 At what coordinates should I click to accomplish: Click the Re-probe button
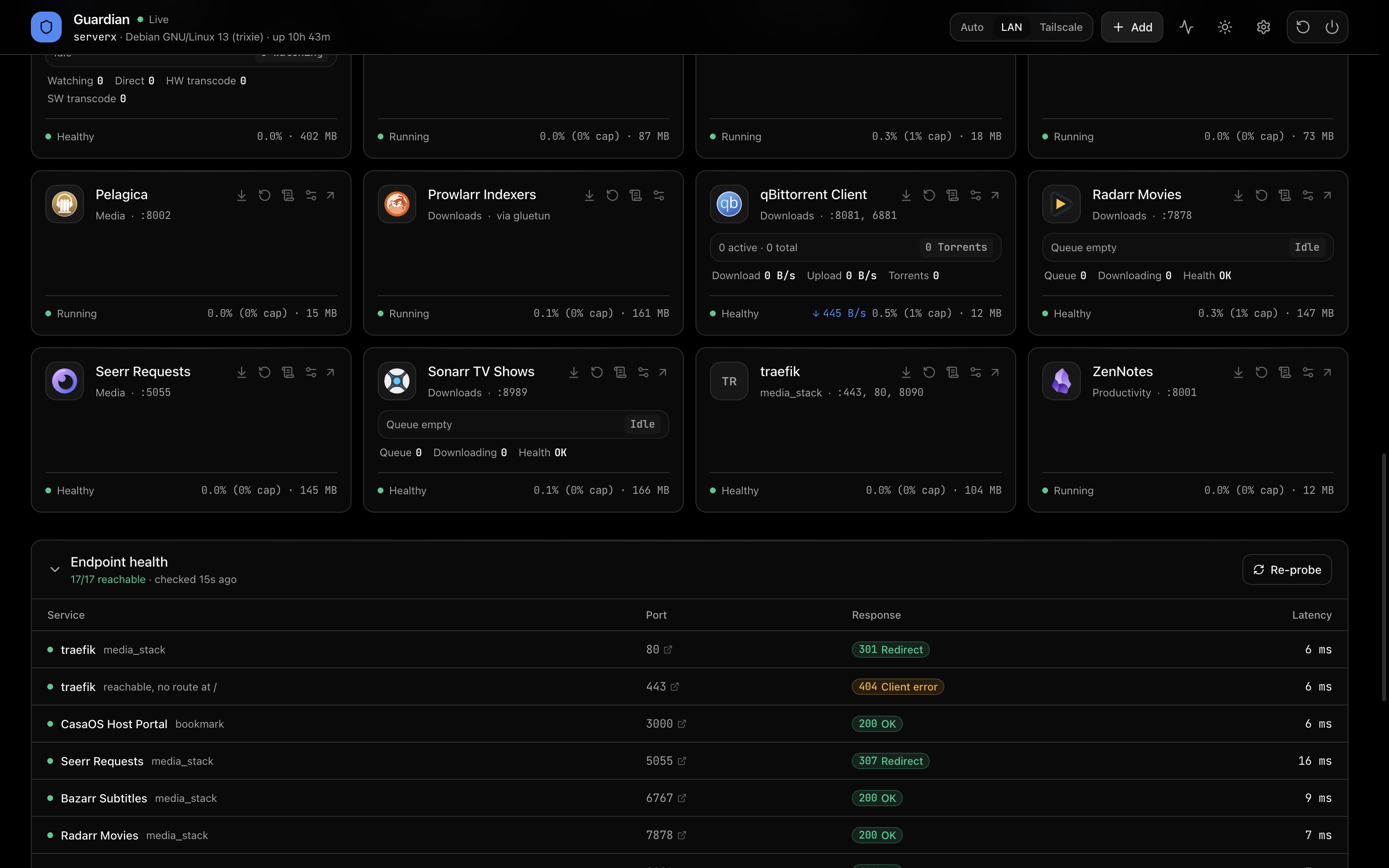(1287, 570)
